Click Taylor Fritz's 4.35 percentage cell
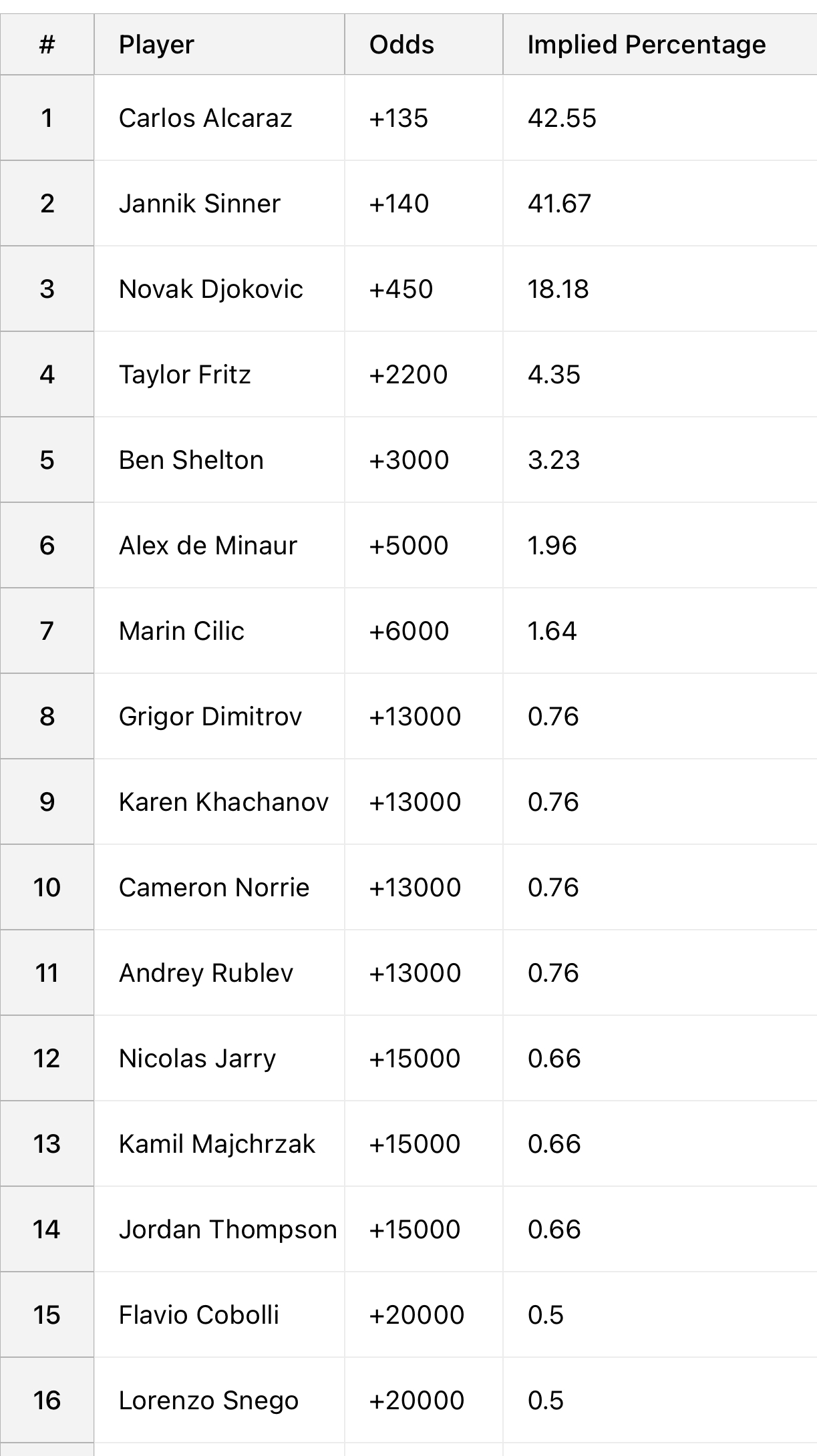817x1456 pixels. pos(660,374)
